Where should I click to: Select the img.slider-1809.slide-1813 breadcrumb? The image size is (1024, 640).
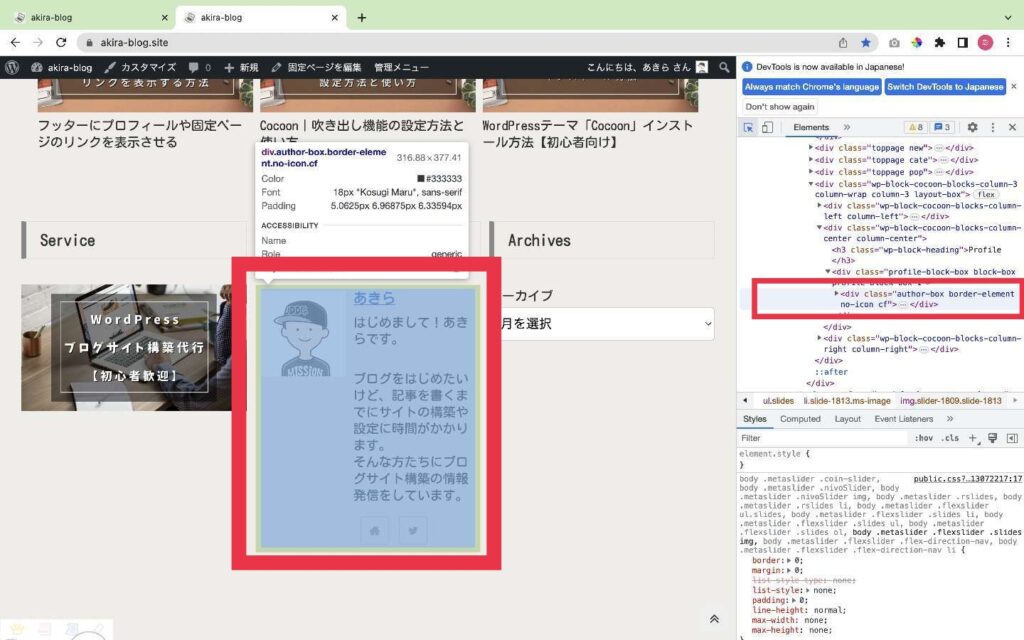tap(950, 400)
